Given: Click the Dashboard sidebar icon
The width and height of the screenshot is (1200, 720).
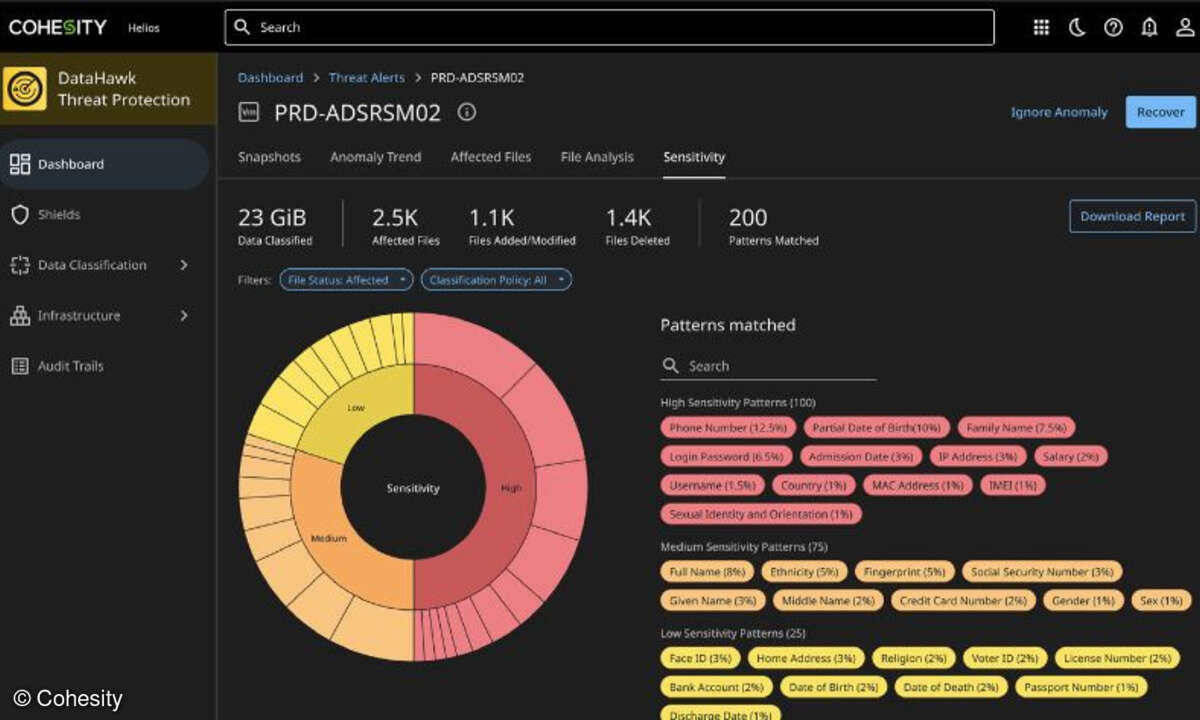Looking at the screenshot, I should click(20, 164).
